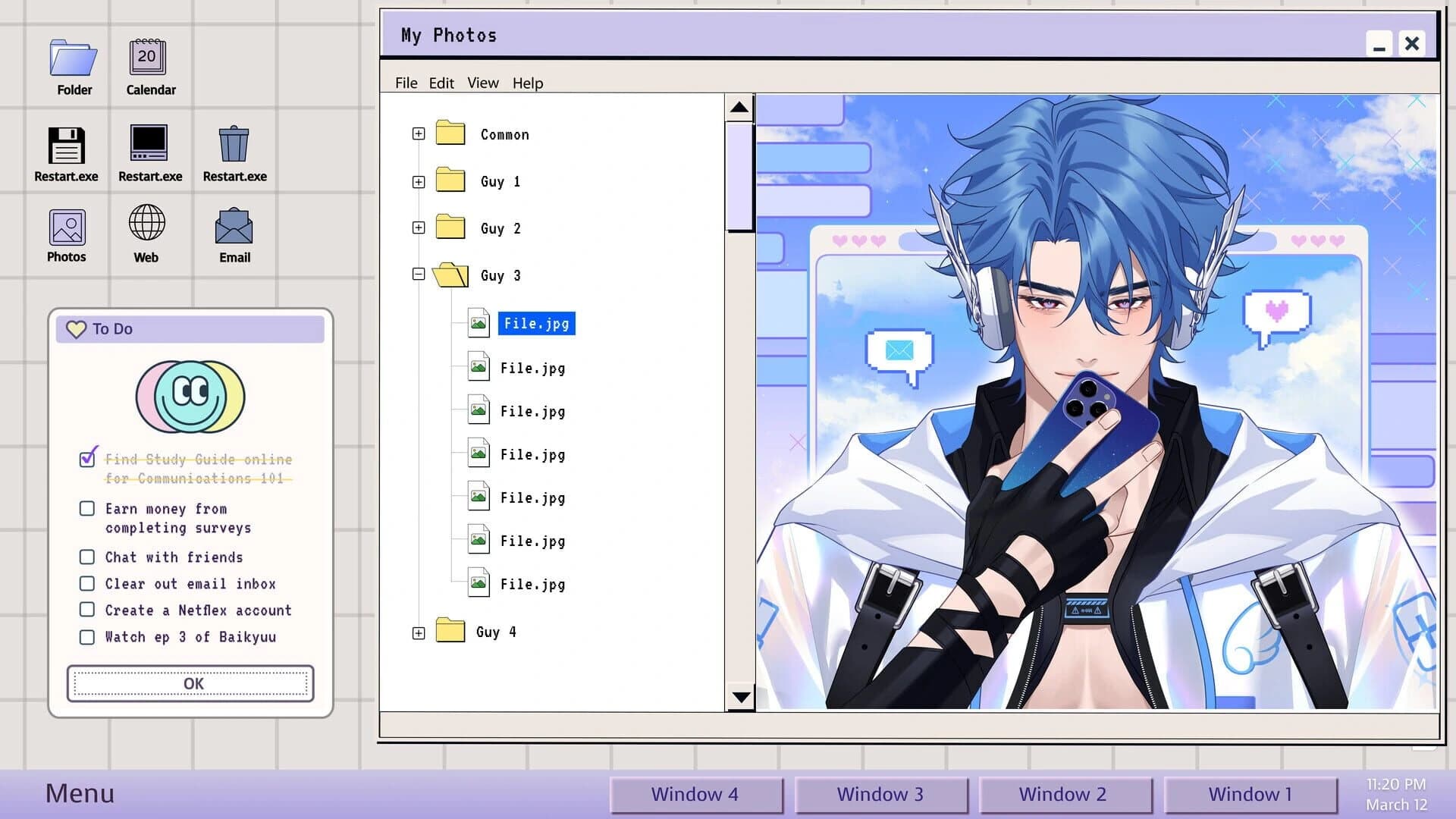This screenshot has width=1456, height=819.
Task: Open the File menu in My Photos
Action: point(406,83)
